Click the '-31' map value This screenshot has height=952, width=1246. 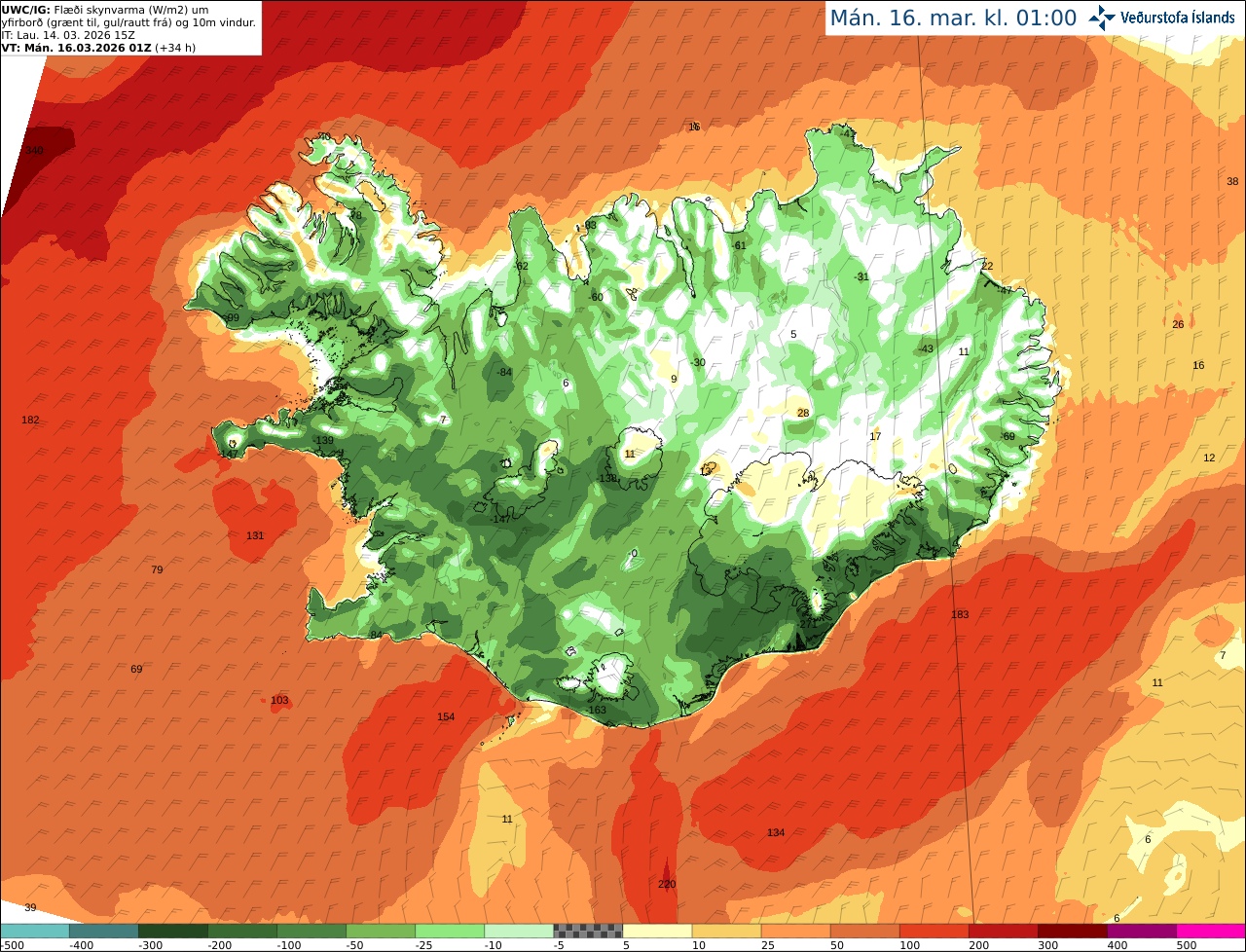861,277
